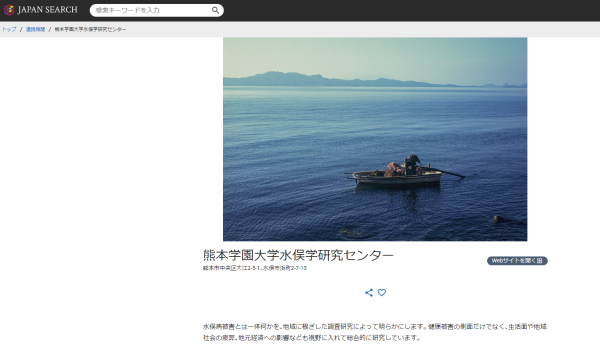The width and height of the screenshot is (600, 360).
Task: Go to トップ via the breadcrumb
Action: click(x=9, y=29)
